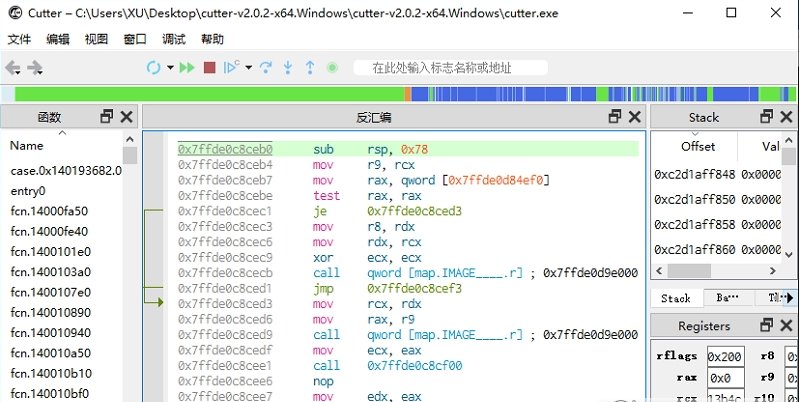Image resolution: width=800 pixels, height=402 pixels.
Task: Click the nop instruction at 0x7ffde0c8cee6
Action: coord(323,382)
